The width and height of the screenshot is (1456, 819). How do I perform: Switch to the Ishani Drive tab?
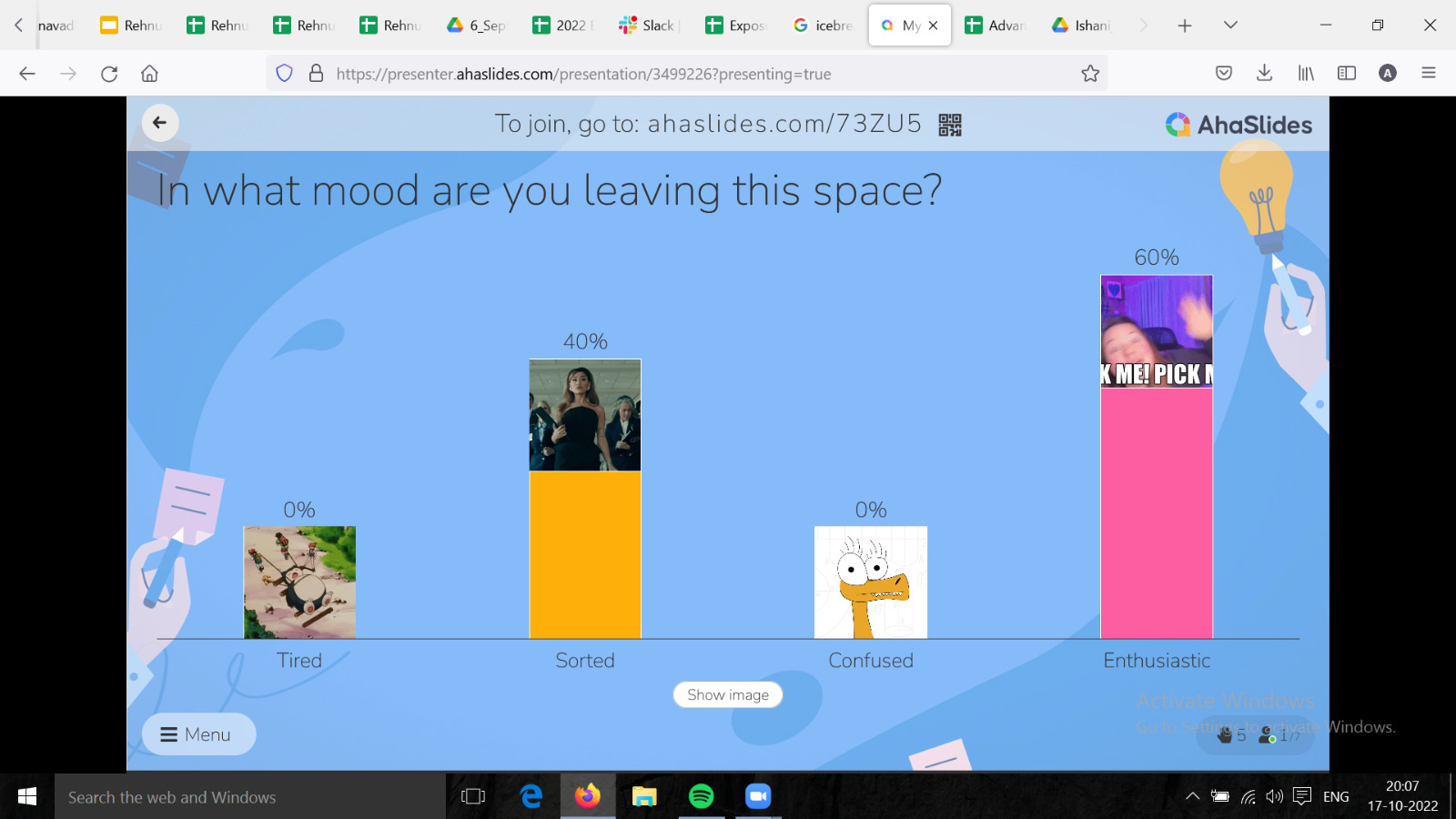pos(1081,25)
